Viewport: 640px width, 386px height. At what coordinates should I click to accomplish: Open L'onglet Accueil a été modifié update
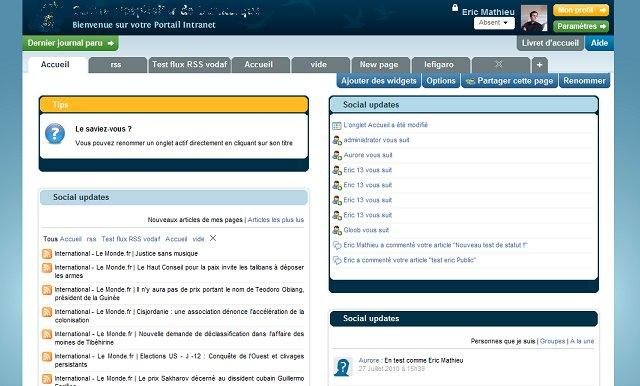coord(386,125)
